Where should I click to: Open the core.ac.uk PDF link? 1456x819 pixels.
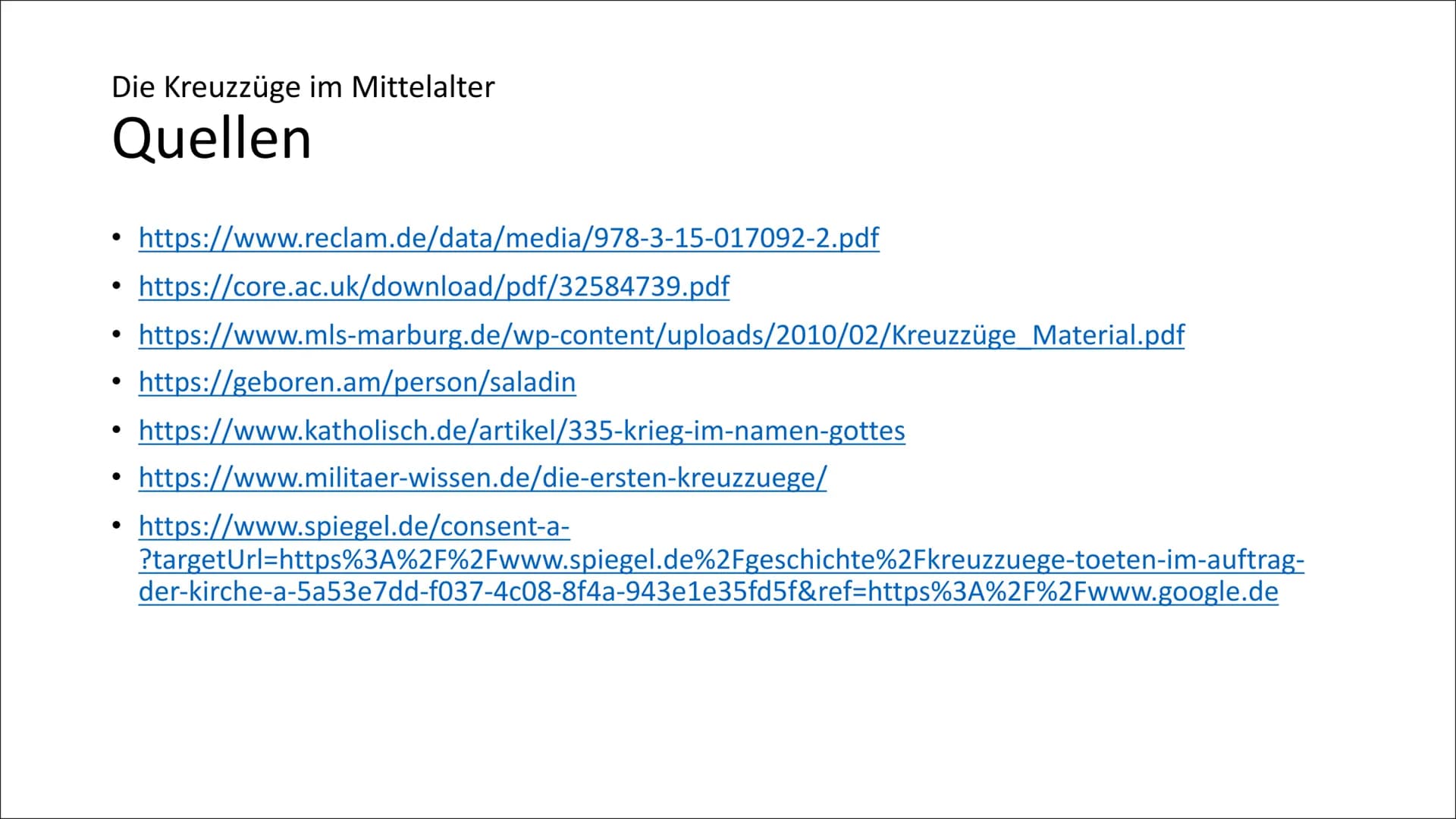coord(434,285)
